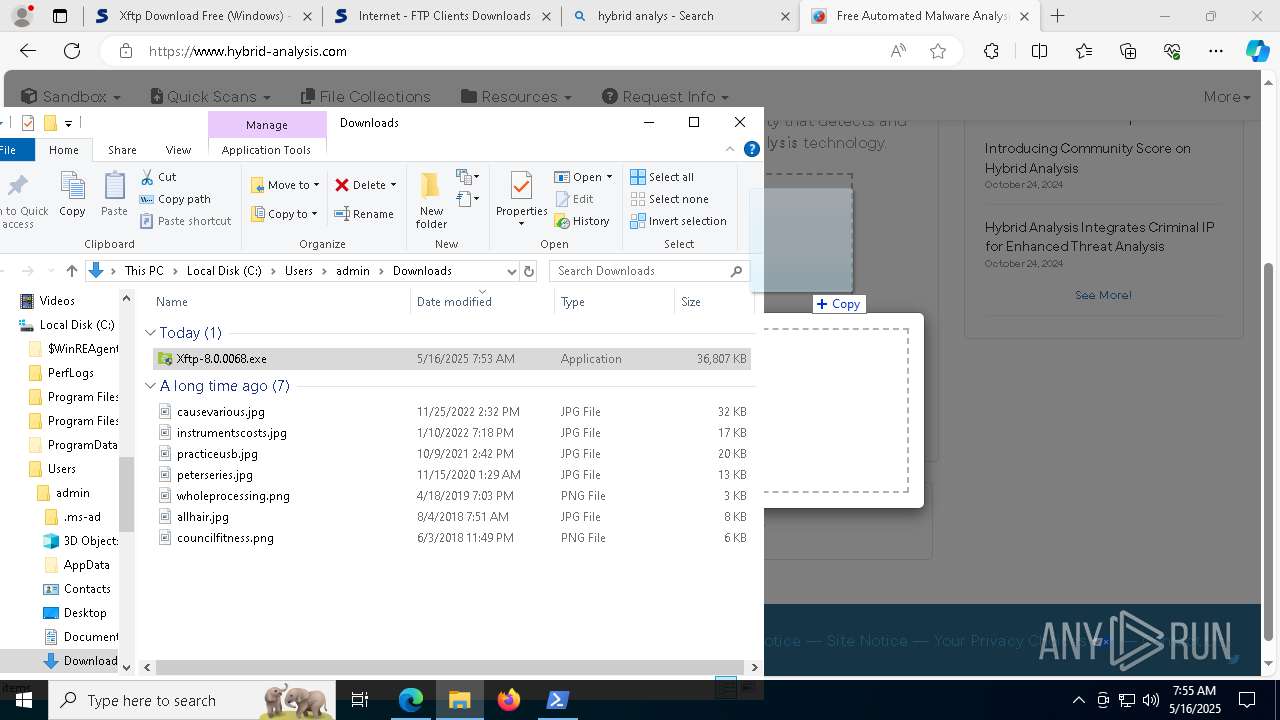Add page to favorites star icon
The image size is (1280, 720).
click(x=938, y=51)
